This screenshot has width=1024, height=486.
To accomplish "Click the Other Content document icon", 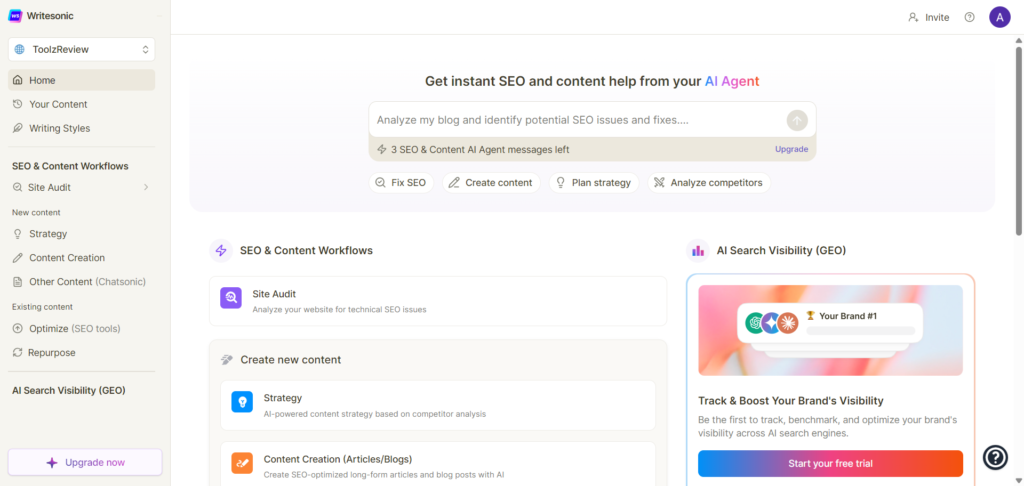I will (x=18, y=282).
